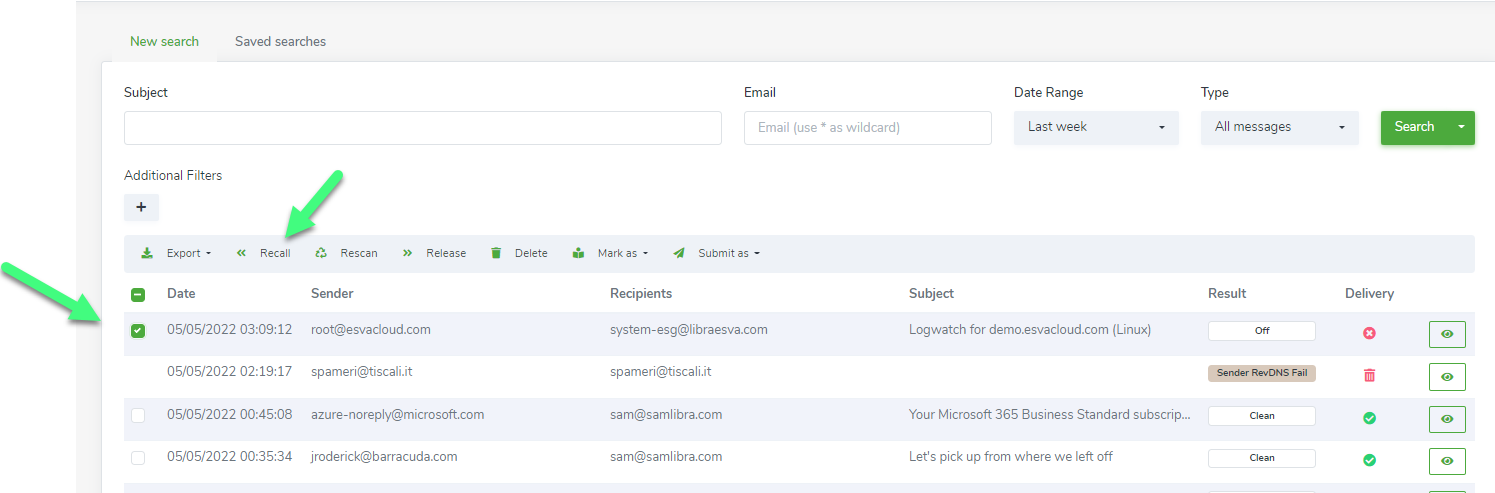
Task: View message from root@esvacloud.com with eye button
Action: tap(1447, 334)
